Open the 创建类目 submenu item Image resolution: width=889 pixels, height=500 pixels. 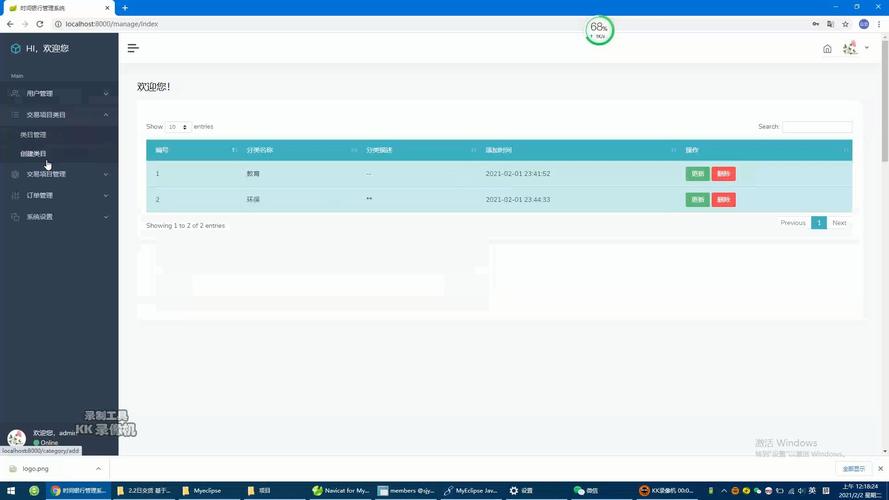pos(33,154)
